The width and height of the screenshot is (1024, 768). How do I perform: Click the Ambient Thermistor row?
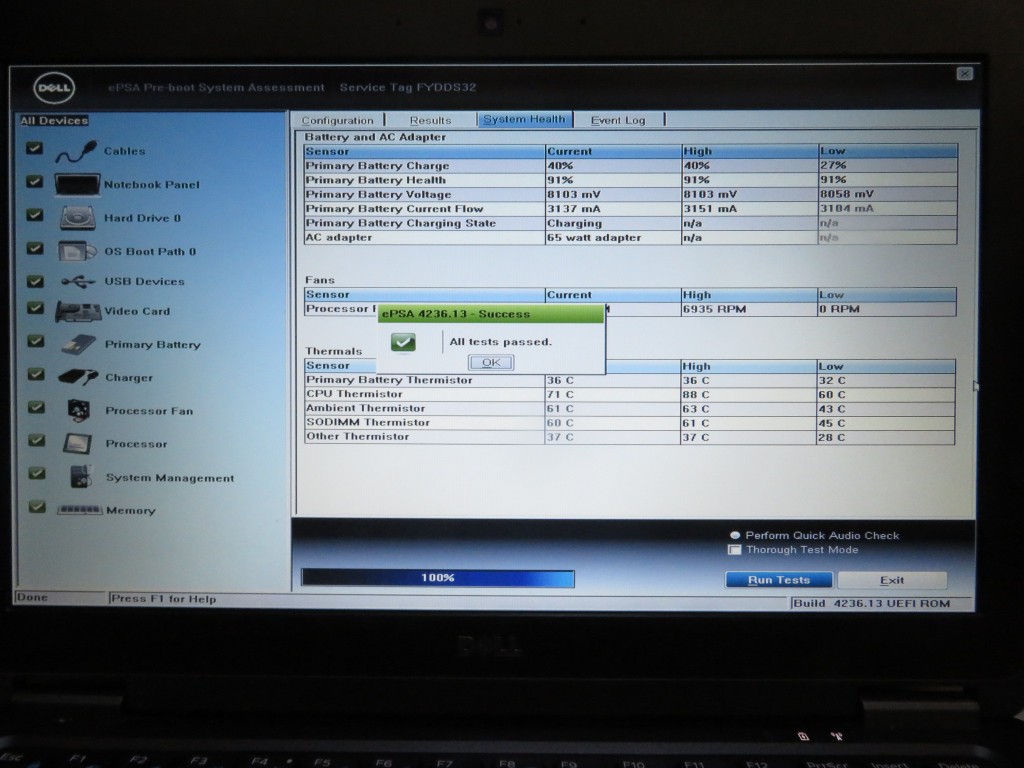pos(630,409)
